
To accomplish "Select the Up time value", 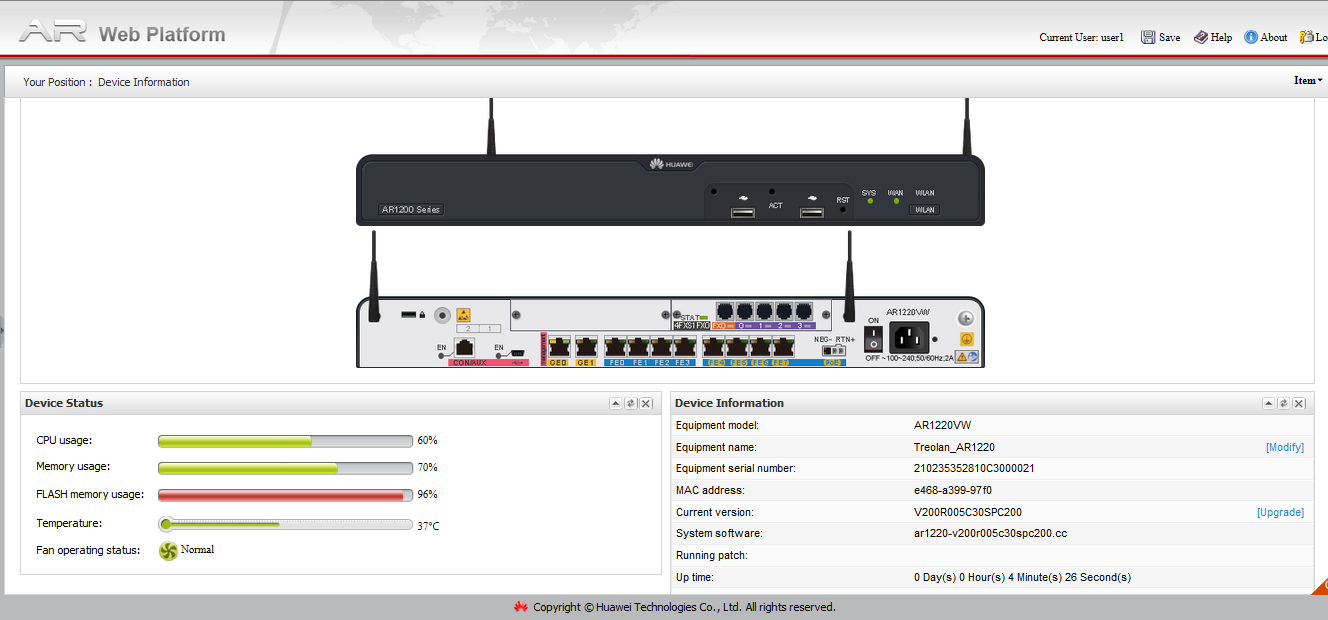I will (x=1022, y=578).
